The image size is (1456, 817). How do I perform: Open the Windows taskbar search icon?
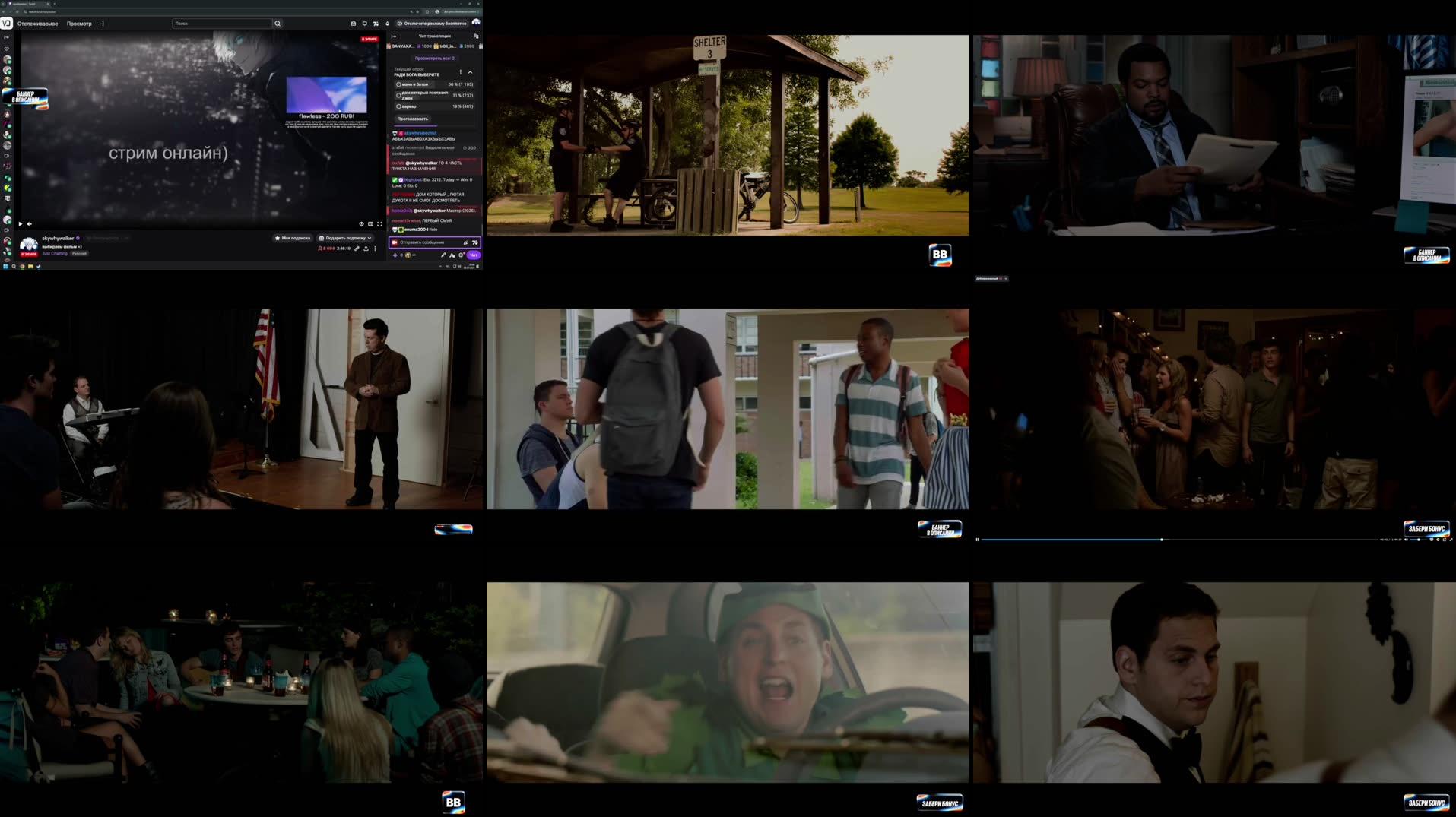tap(14, 267)
